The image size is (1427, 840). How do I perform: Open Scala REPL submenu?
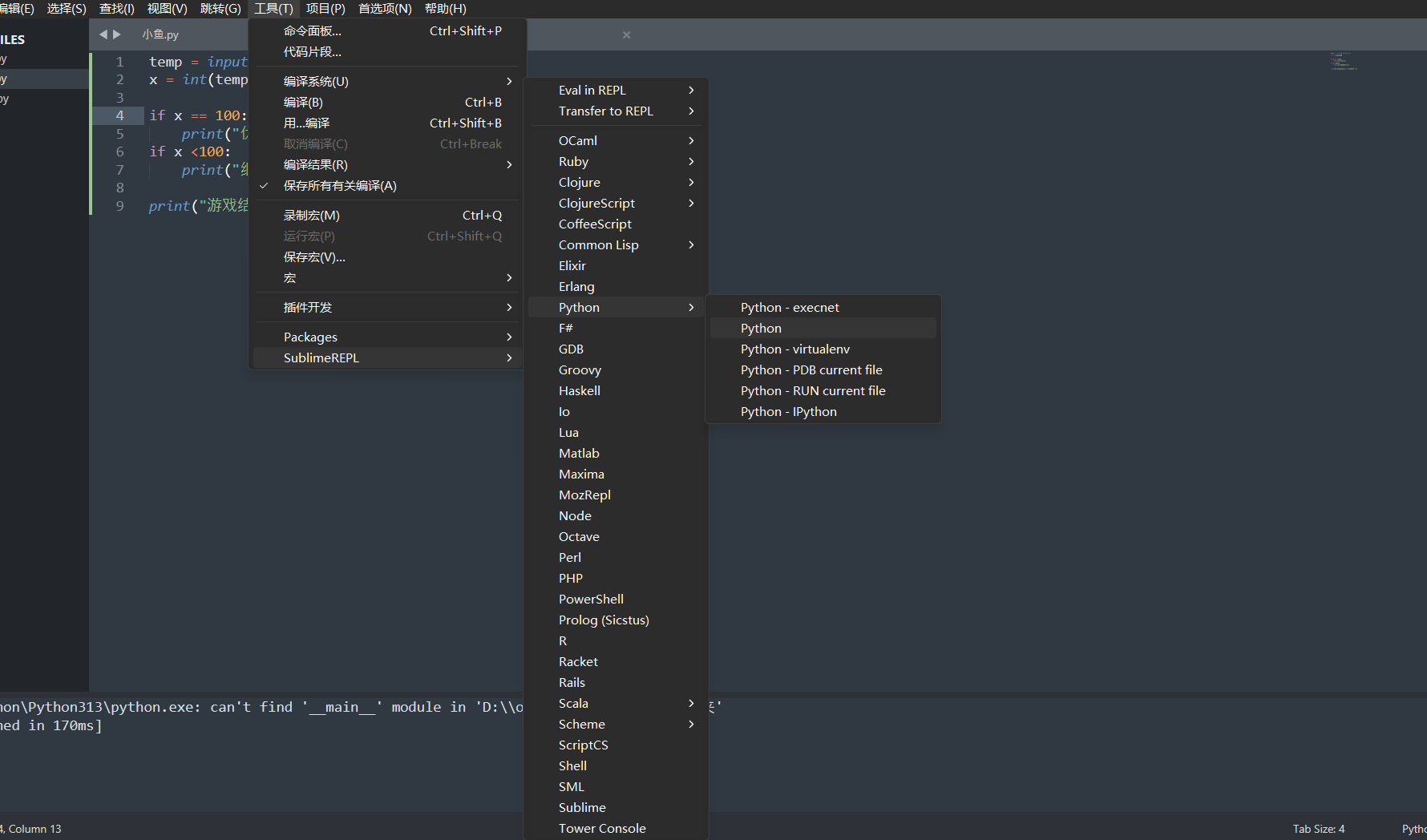point(616,704)
